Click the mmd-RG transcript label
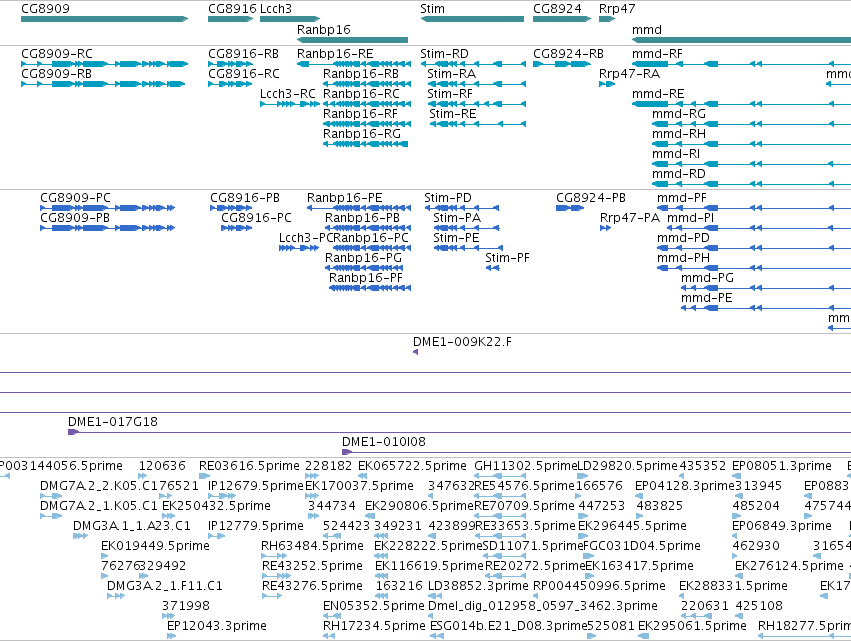The width and height of the screenshot is (851, 641). tap(679, 114)
